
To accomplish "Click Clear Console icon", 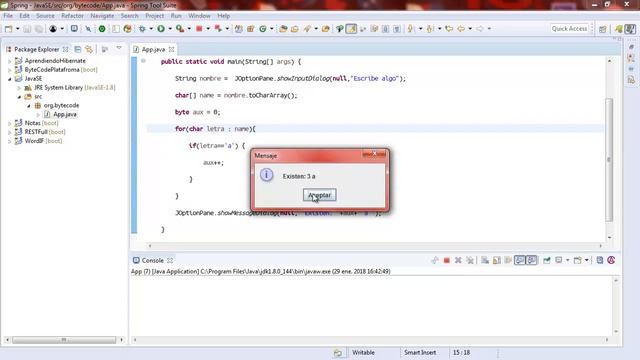I will click(x=485, y=260).
